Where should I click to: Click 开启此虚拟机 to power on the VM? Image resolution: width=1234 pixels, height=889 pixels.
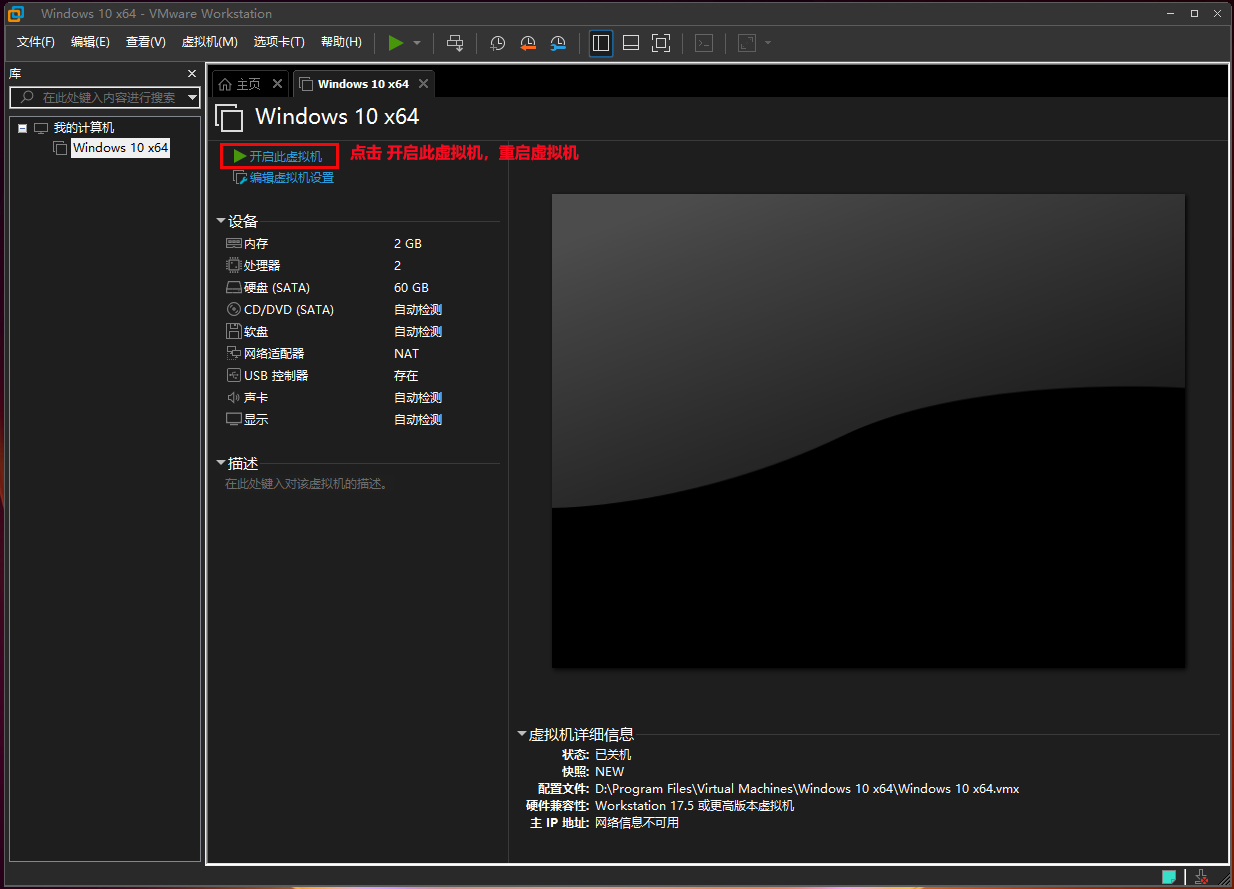tap(285, 156)
